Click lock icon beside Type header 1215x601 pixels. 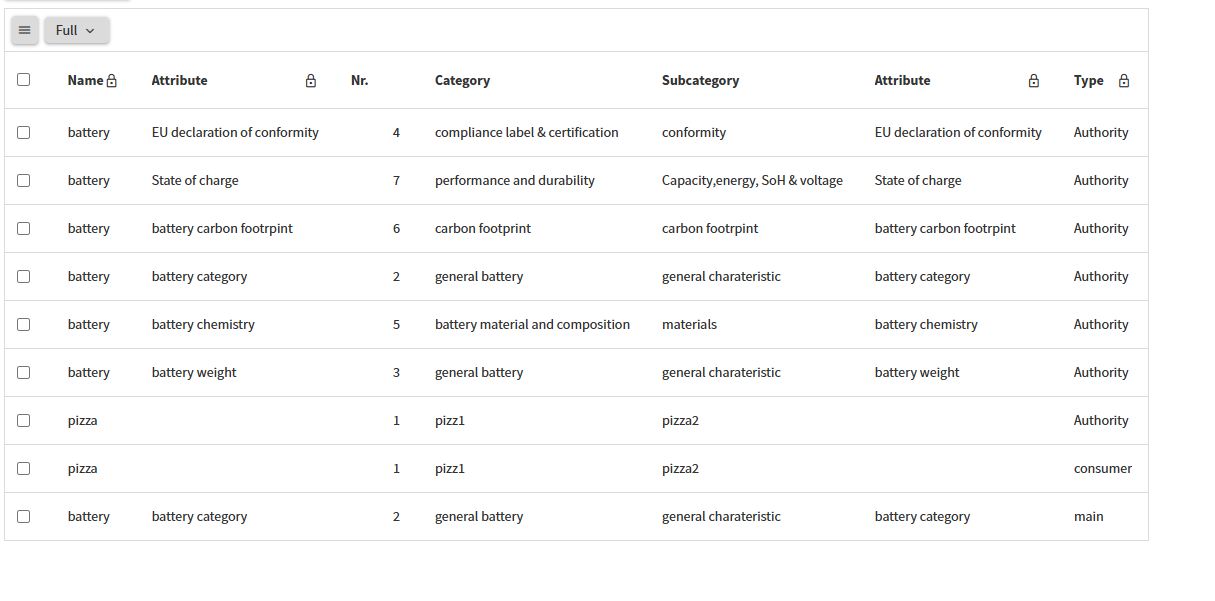1124,81
